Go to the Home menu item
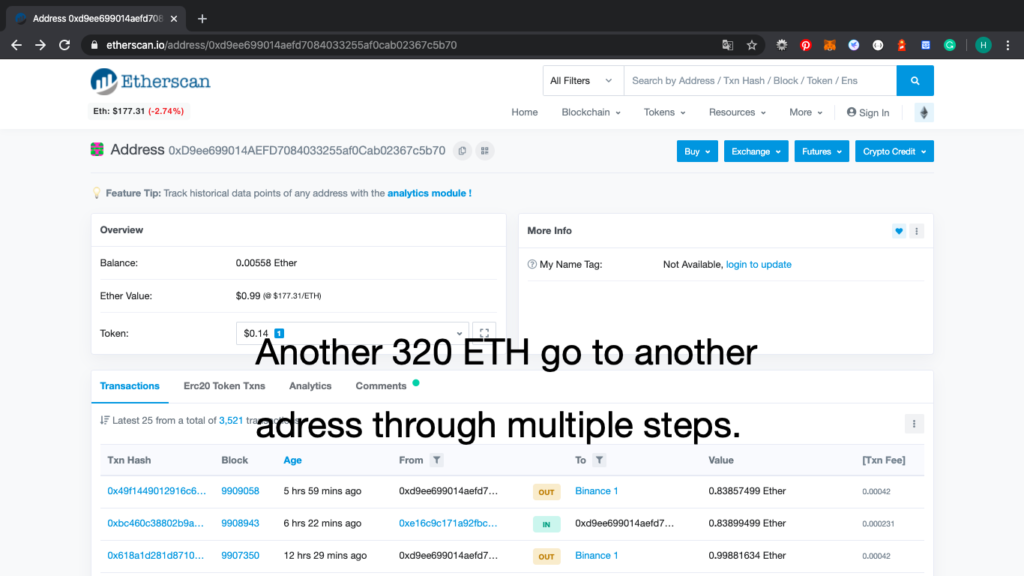 pyautogui.click(x=524, y=112)
